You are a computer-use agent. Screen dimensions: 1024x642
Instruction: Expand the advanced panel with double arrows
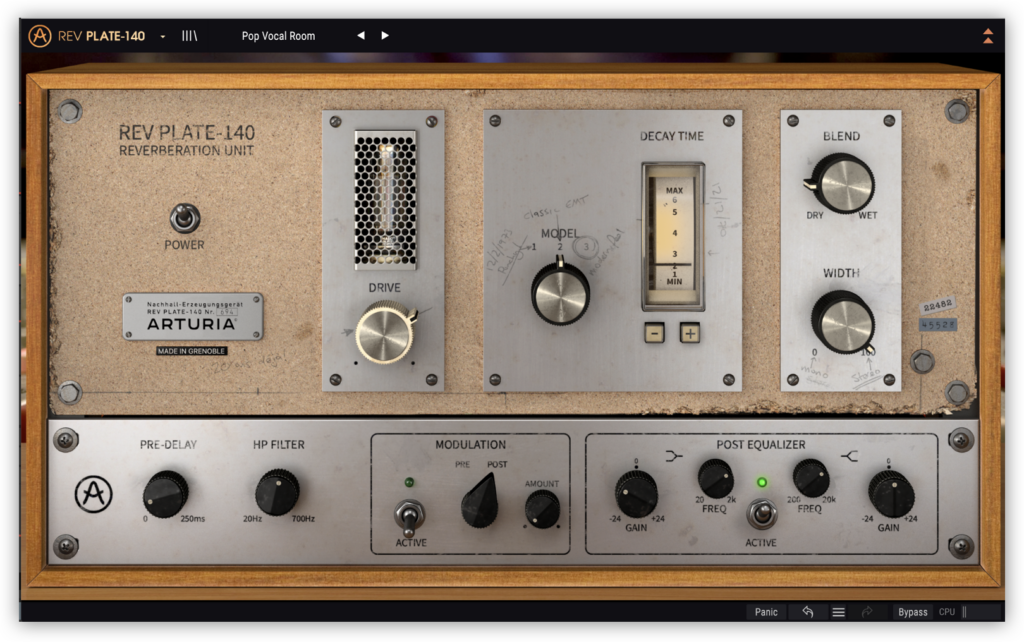pyautogui.click(x=988, y=36)
